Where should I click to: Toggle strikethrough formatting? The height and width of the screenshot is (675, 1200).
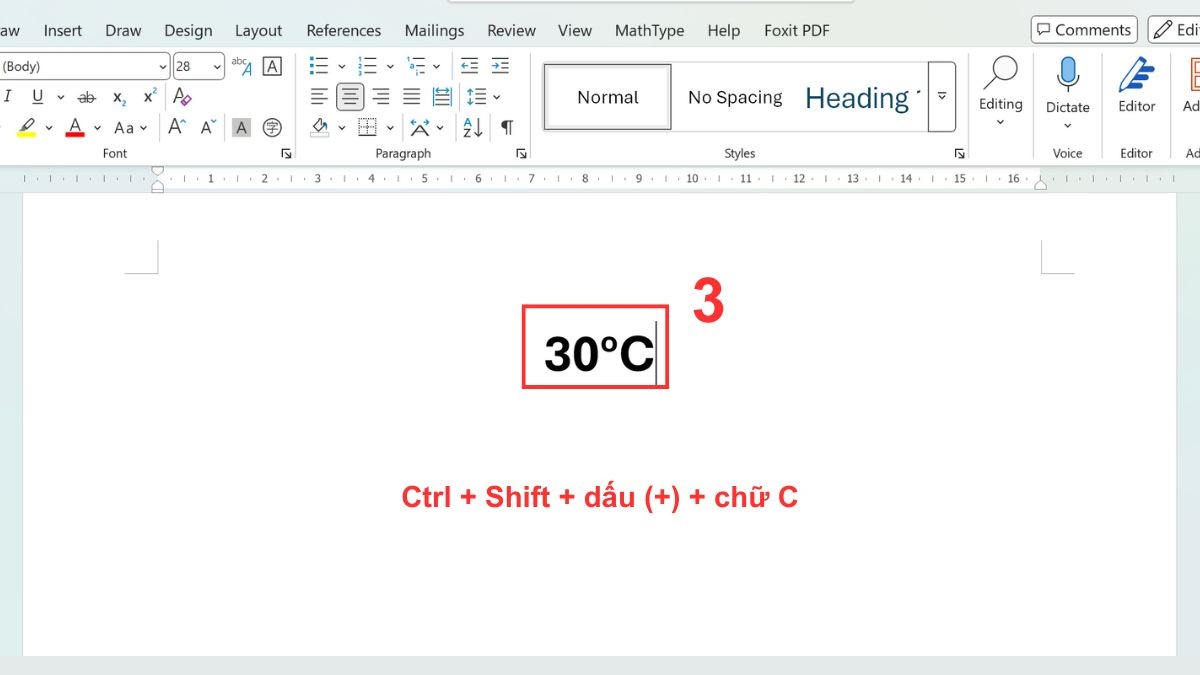point(87,97)
